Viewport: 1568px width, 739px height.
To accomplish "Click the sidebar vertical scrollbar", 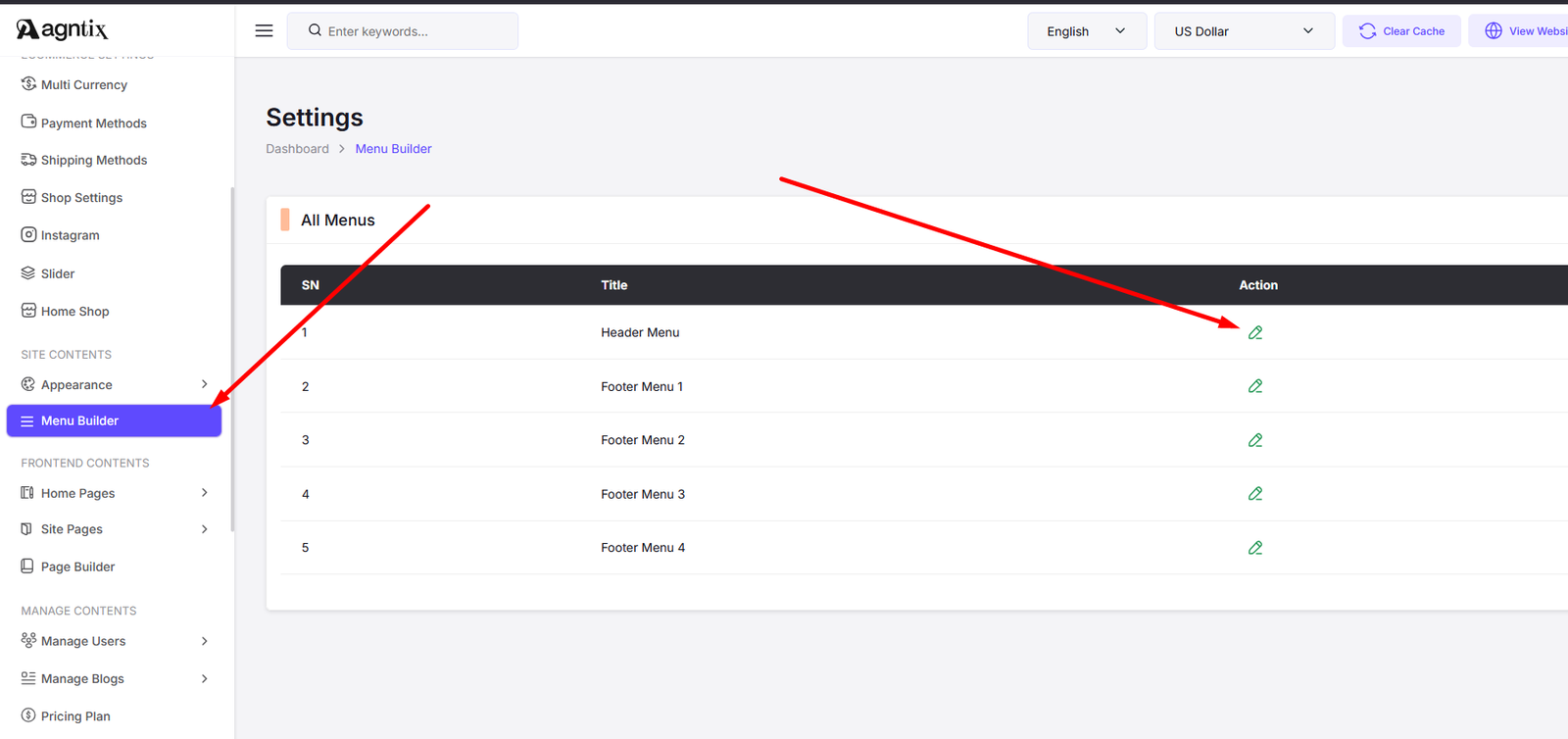I will click(232, 358).
